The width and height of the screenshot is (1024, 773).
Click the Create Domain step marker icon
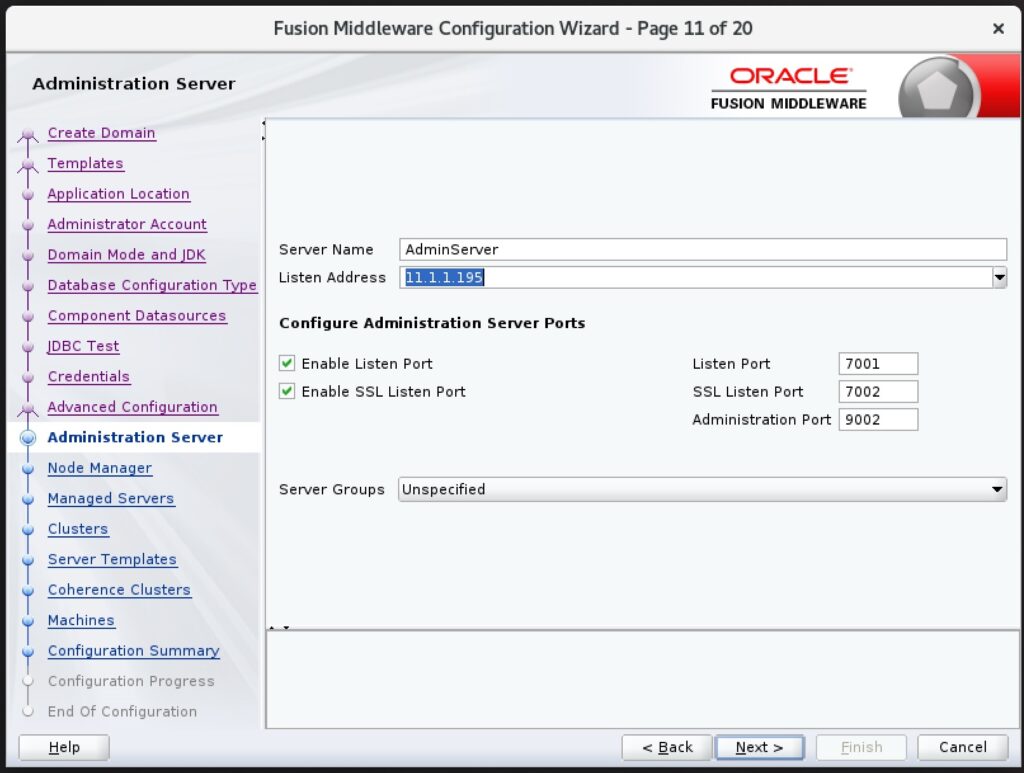point(27,135)
